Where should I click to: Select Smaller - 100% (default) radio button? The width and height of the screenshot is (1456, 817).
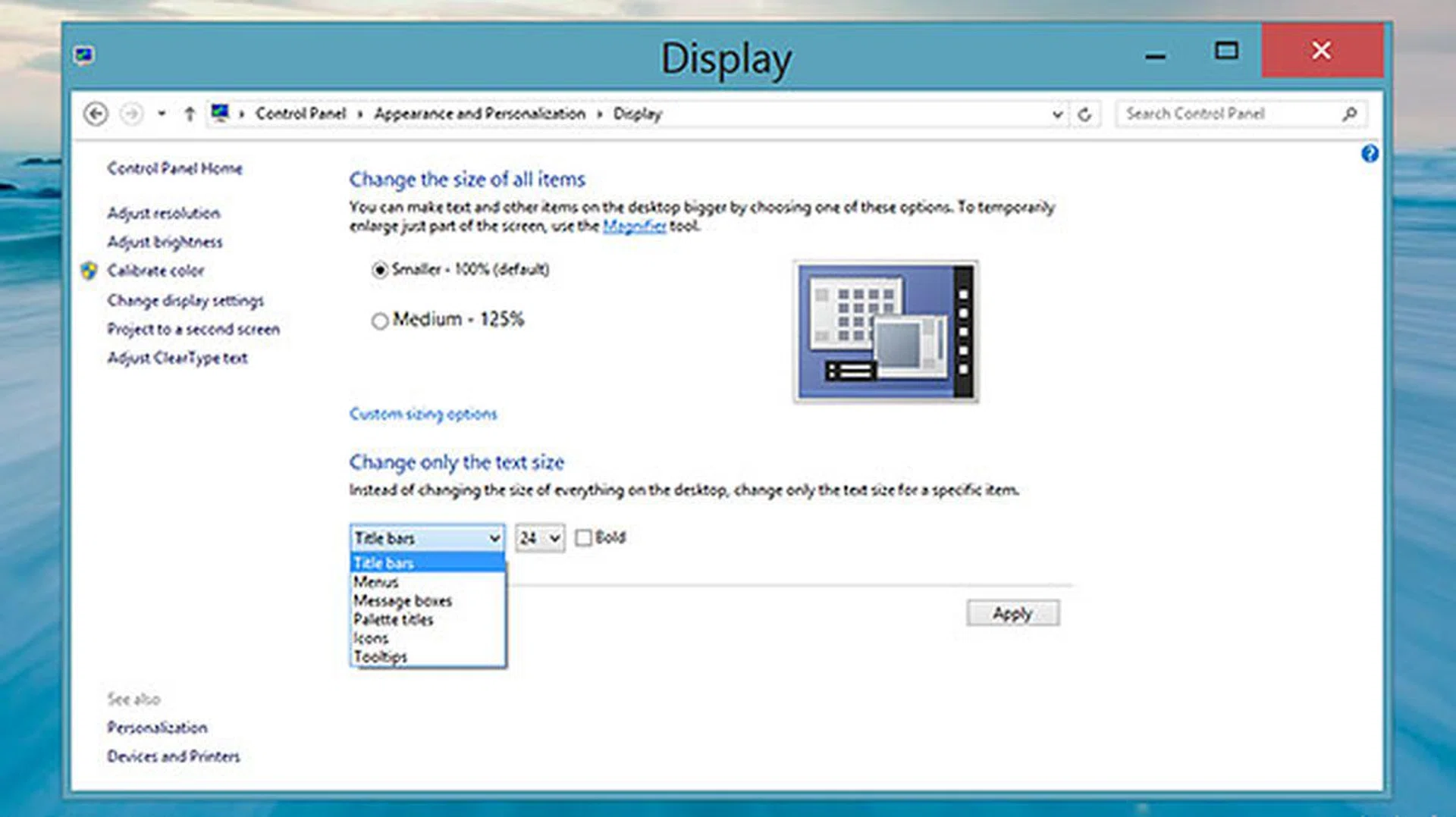coord(380,270)
